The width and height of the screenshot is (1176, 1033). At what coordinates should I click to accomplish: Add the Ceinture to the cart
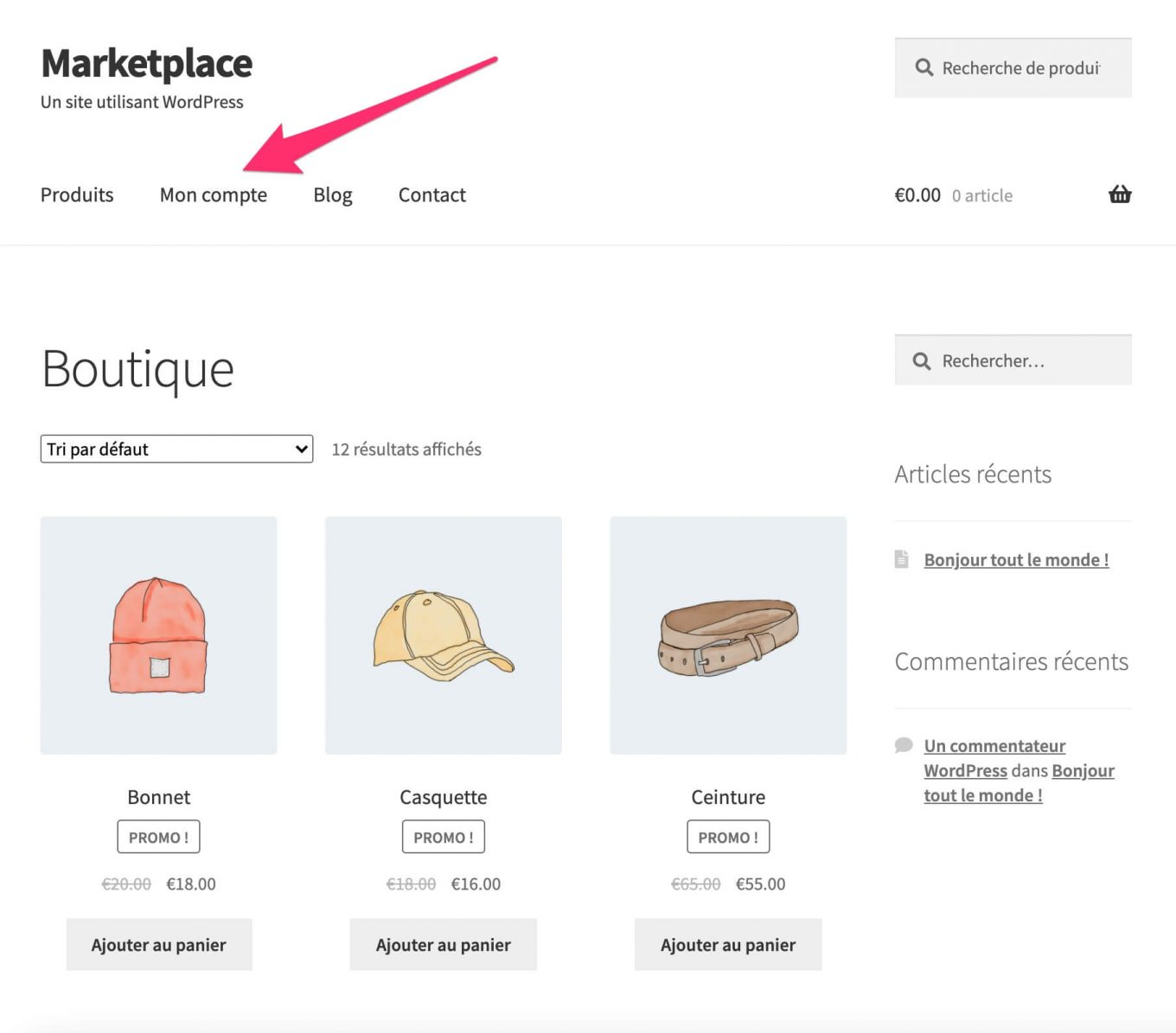click(x=727, y=944)
